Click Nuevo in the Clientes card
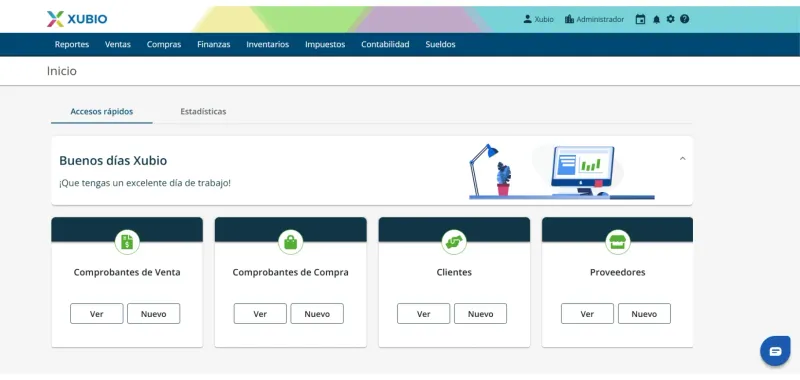The height and width of the screenshot is (380, 800). tap(481, 314)
